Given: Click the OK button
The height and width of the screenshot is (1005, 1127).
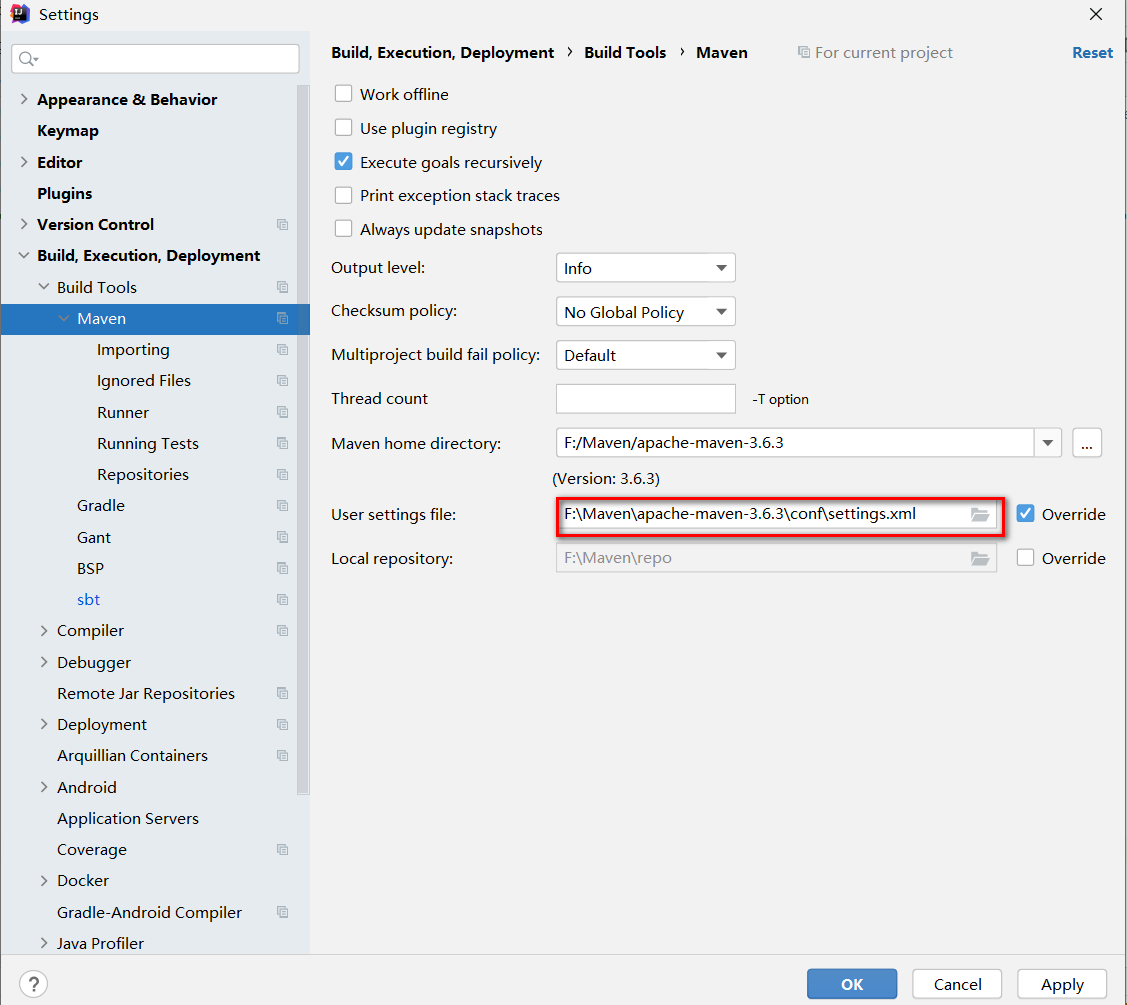Looking at the screenshot, I should (x=852, y=984).
